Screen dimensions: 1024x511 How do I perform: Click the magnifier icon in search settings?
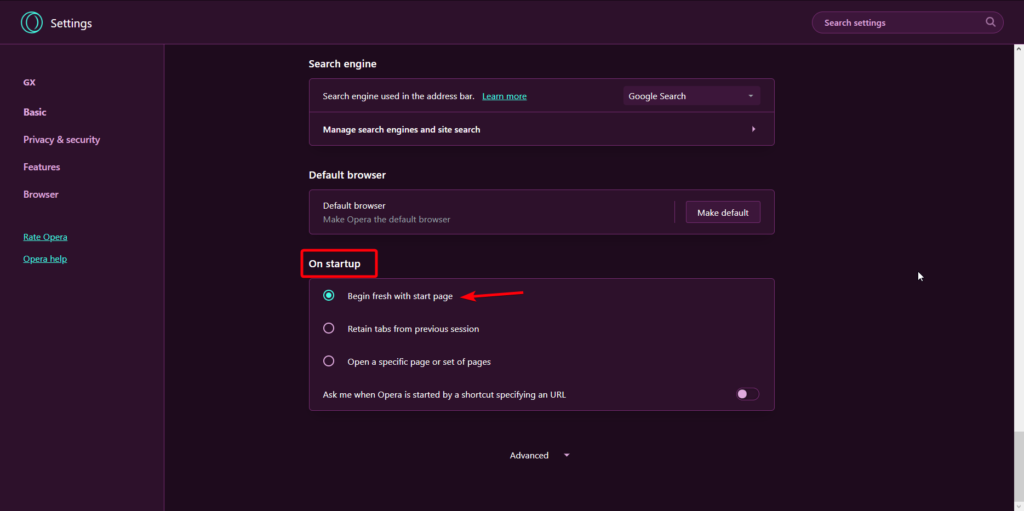tap(991, 22)
